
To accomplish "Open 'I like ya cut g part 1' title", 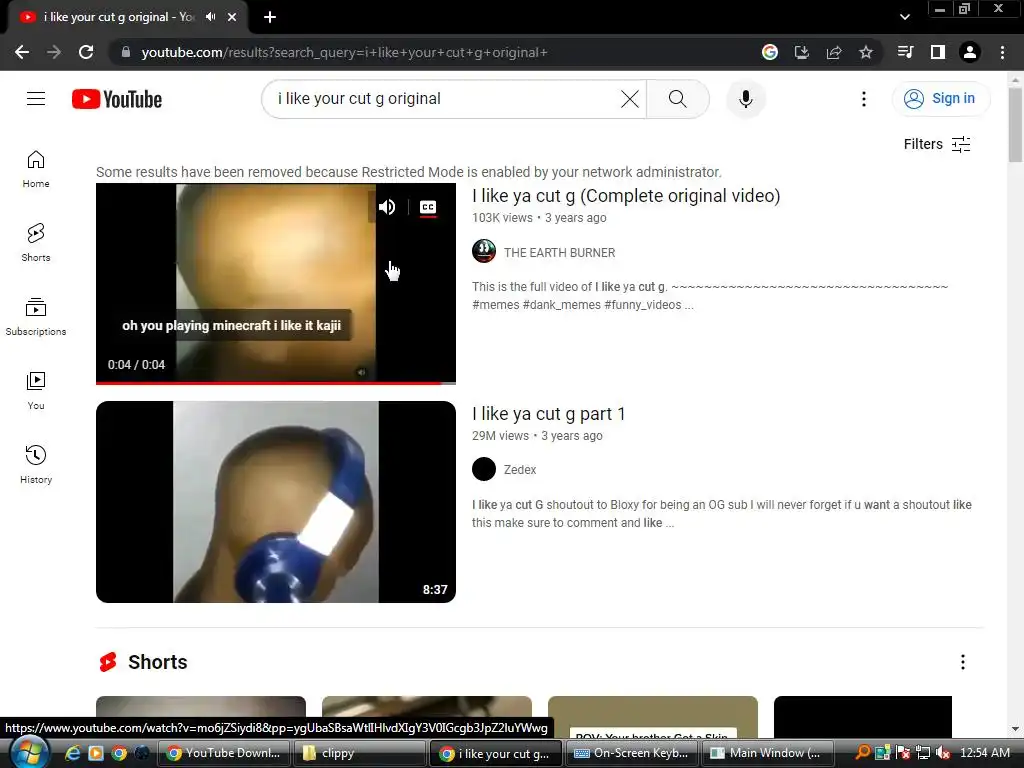I will [549, 414].
